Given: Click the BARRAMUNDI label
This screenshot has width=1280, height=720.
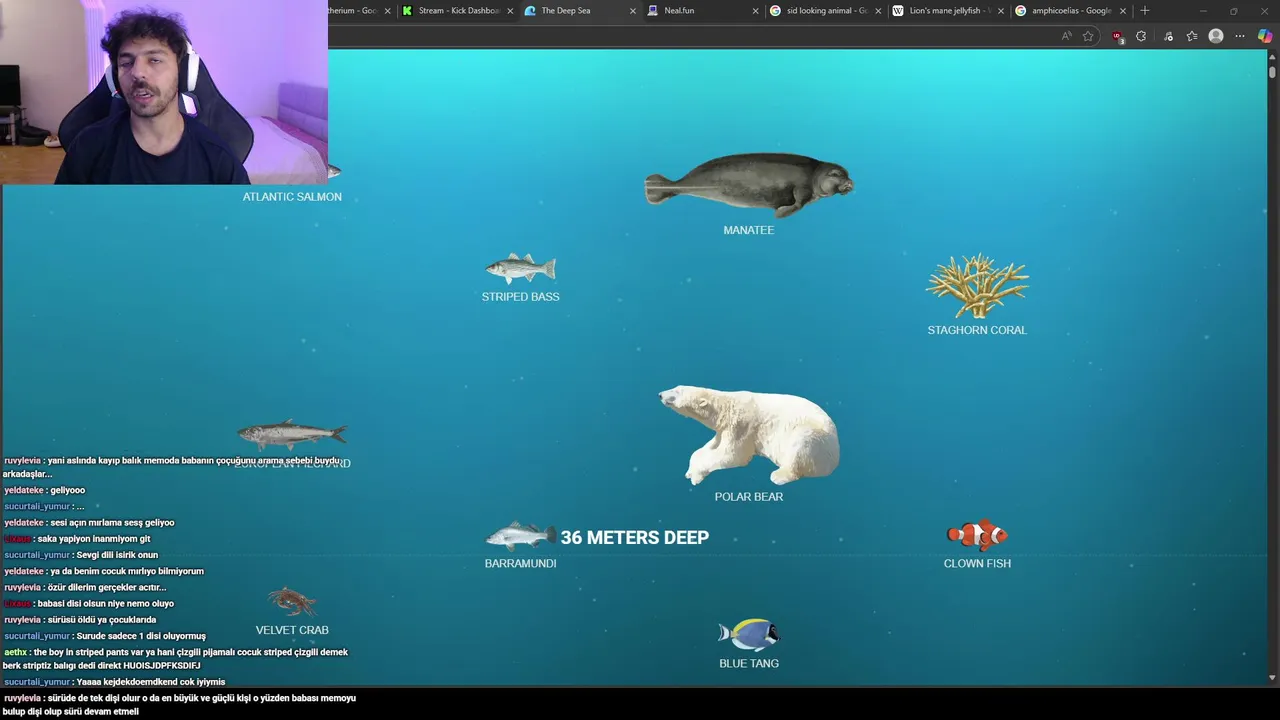Looking at the screenshot, I should click(520, 563).
